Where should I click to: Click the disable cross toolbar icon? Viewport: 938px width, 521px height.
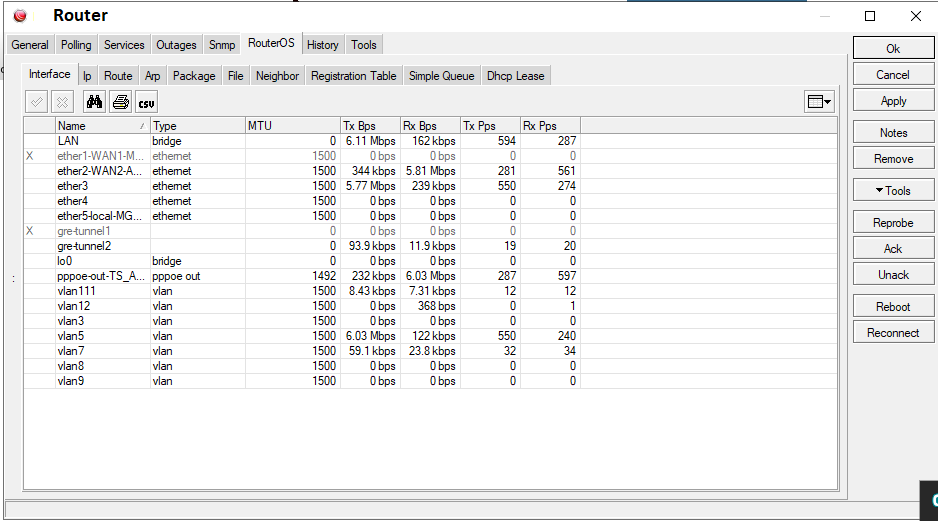(62, 102)
